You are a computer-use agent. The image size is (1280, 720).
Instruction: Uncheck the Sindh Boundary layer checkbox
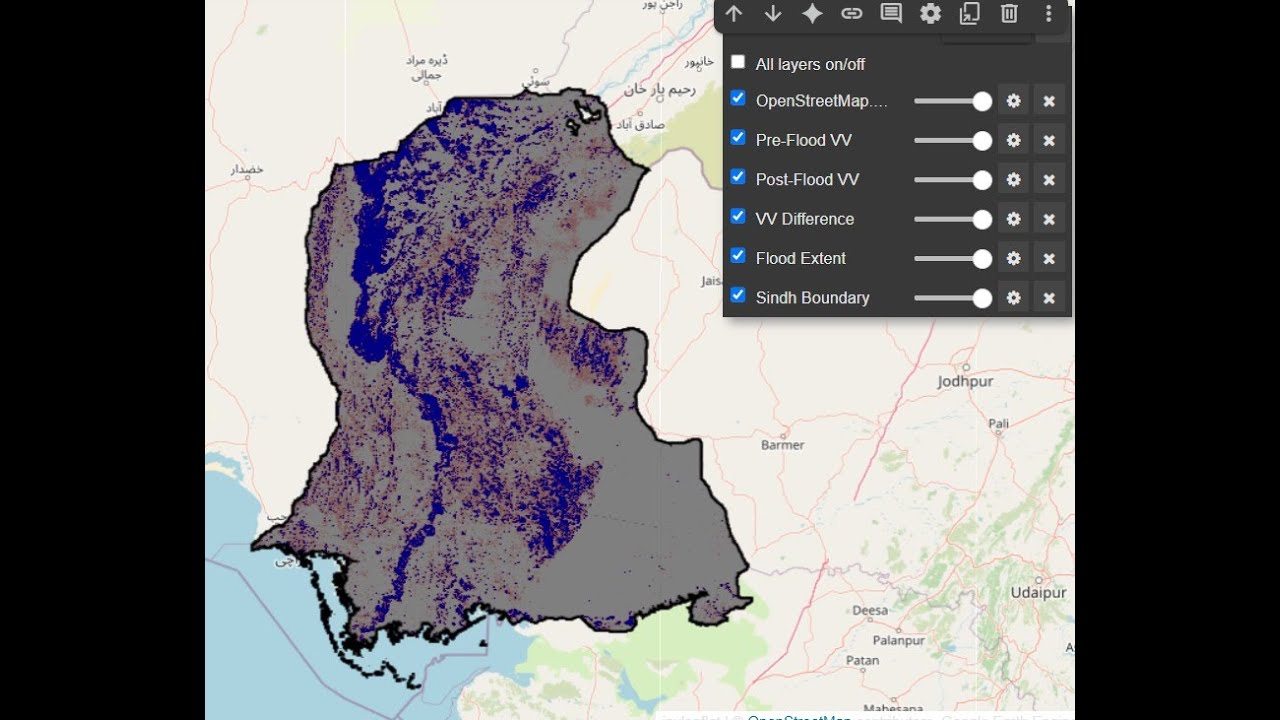[738, 295]
